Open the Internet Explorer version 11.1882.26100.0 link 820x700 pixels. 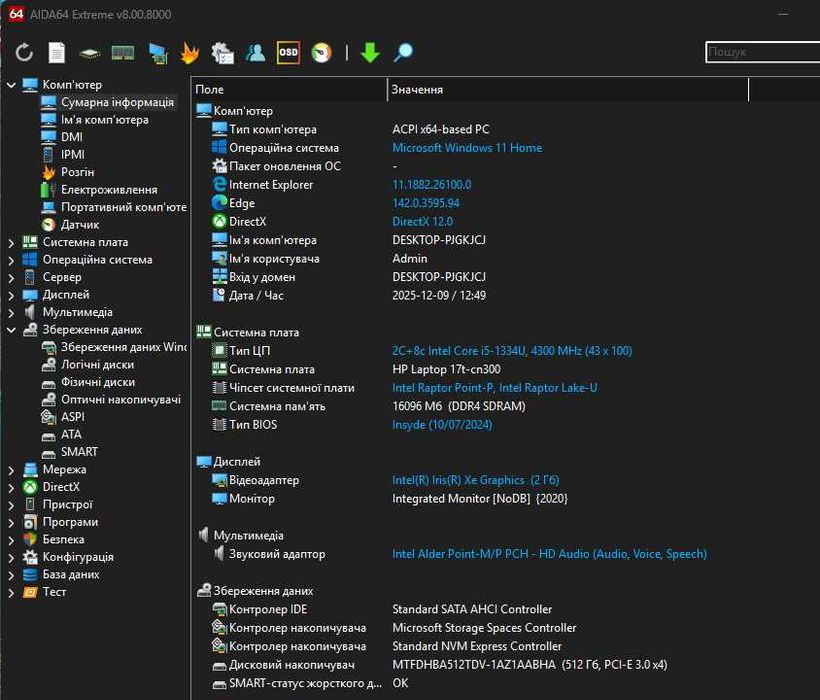pyautogui.click(x=431, y=185)
